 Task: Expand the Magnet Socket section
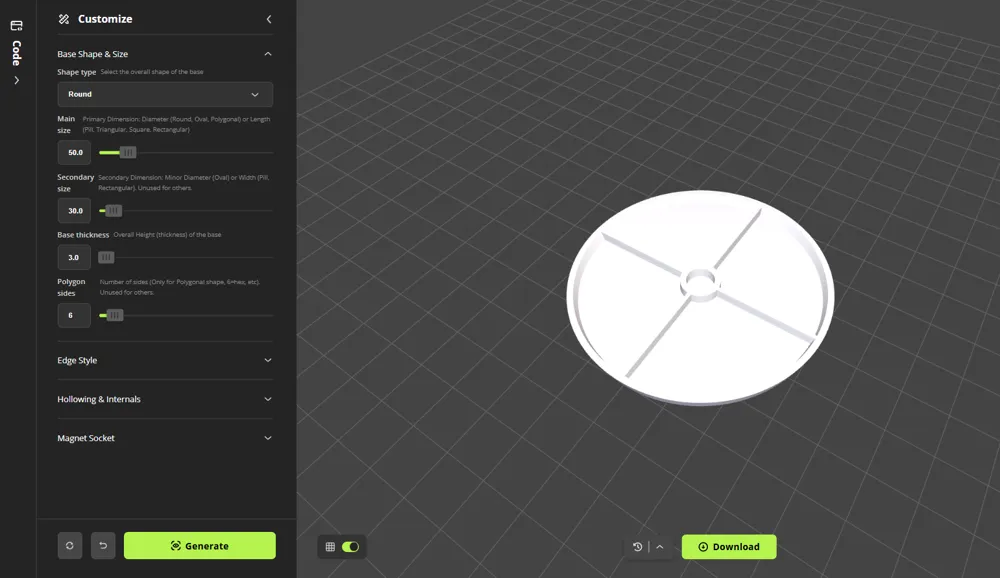pyautogui.click(x=268, y=438)
